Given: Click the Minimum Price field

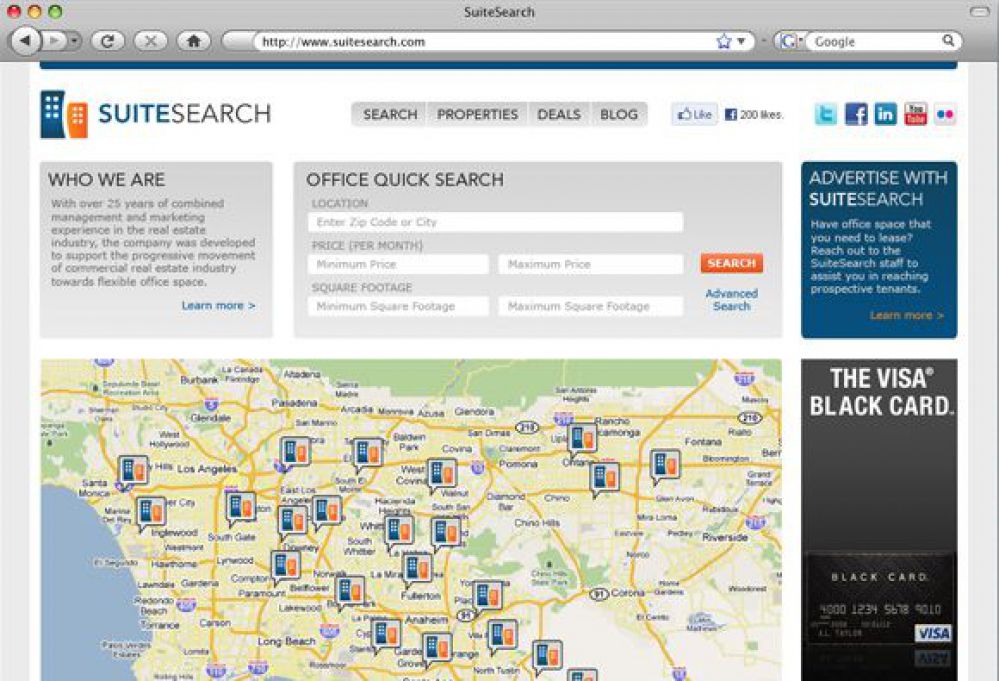Looking at the screenshot, I should click(398, 264).
